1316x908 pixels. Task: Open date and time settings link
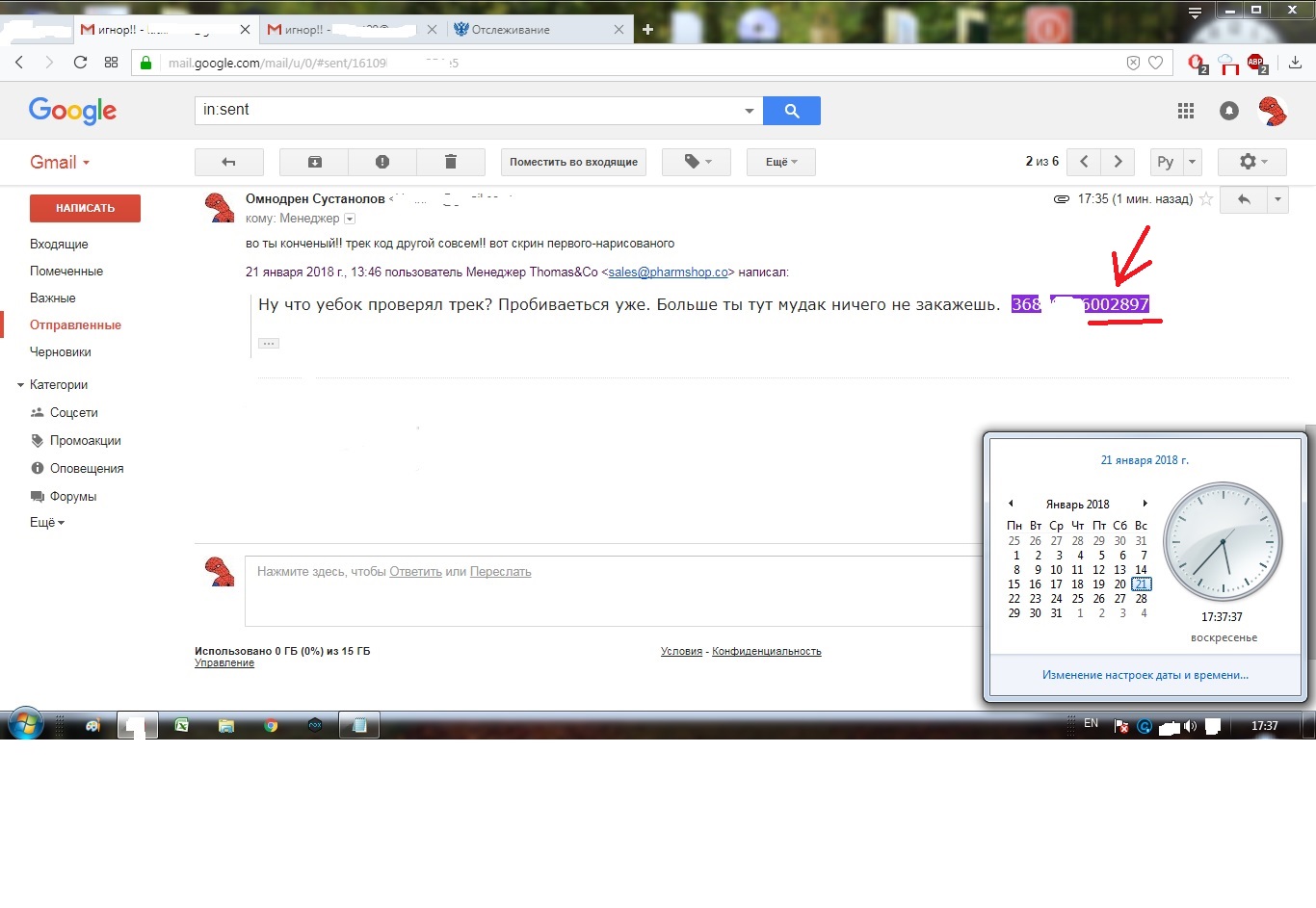point(1145,675)
